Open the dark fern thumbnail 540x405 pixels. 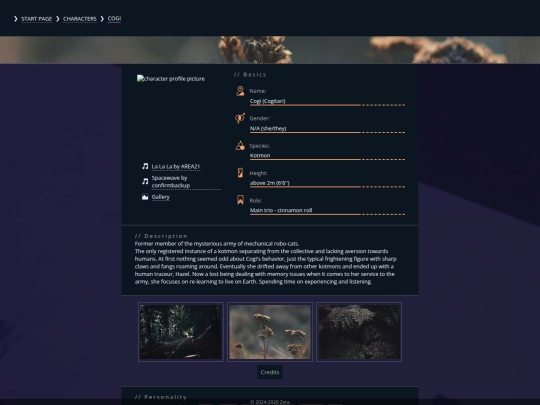point(359,332)
